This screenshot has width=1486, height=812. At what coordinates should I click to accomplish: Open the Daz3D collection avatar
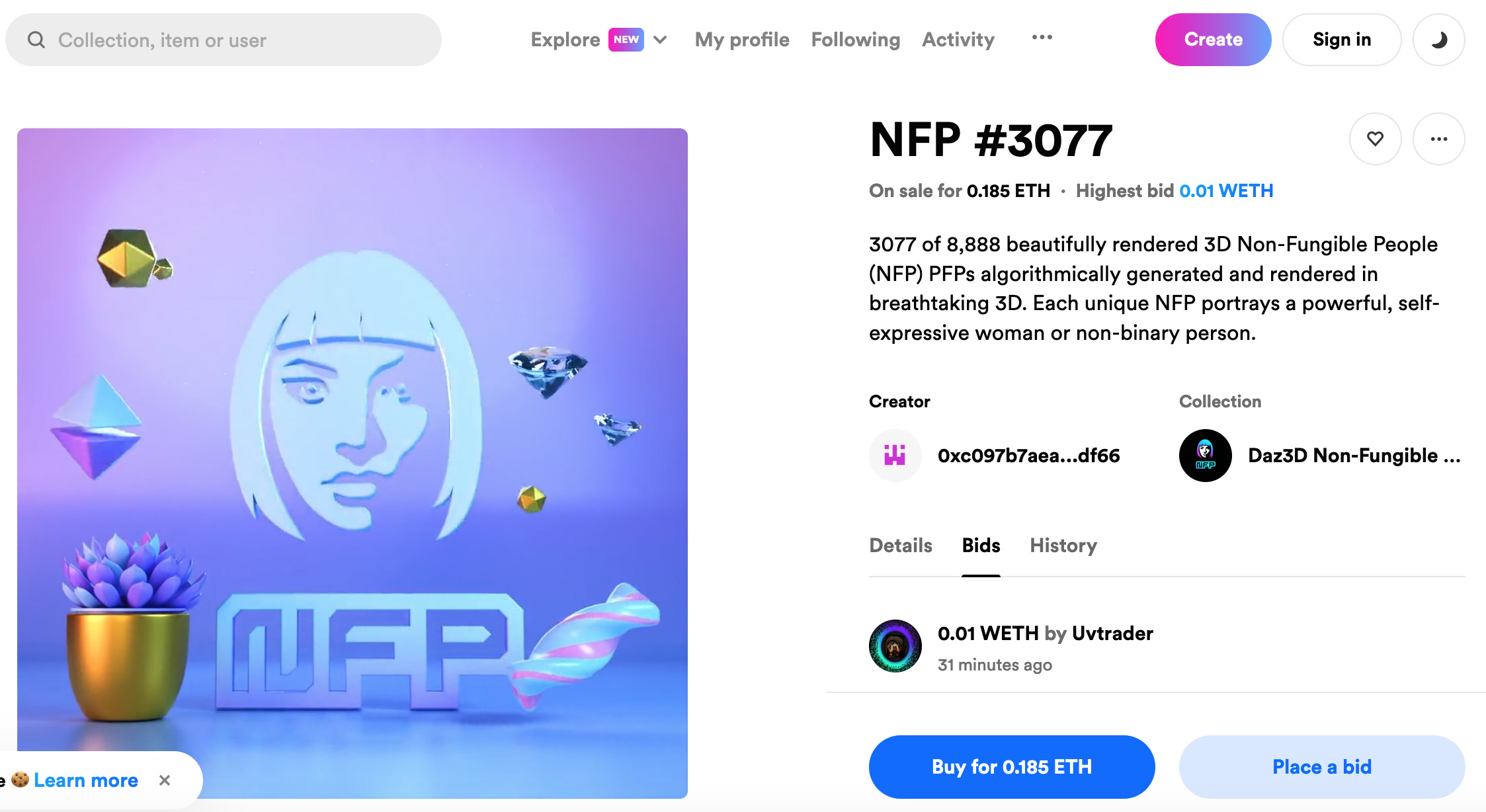tap(1205, 456)
